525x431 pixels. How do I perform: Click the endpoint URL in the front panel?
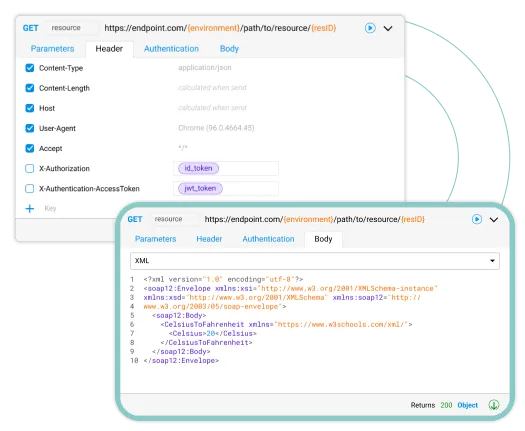pyautogui.click(x=315, y=220)
